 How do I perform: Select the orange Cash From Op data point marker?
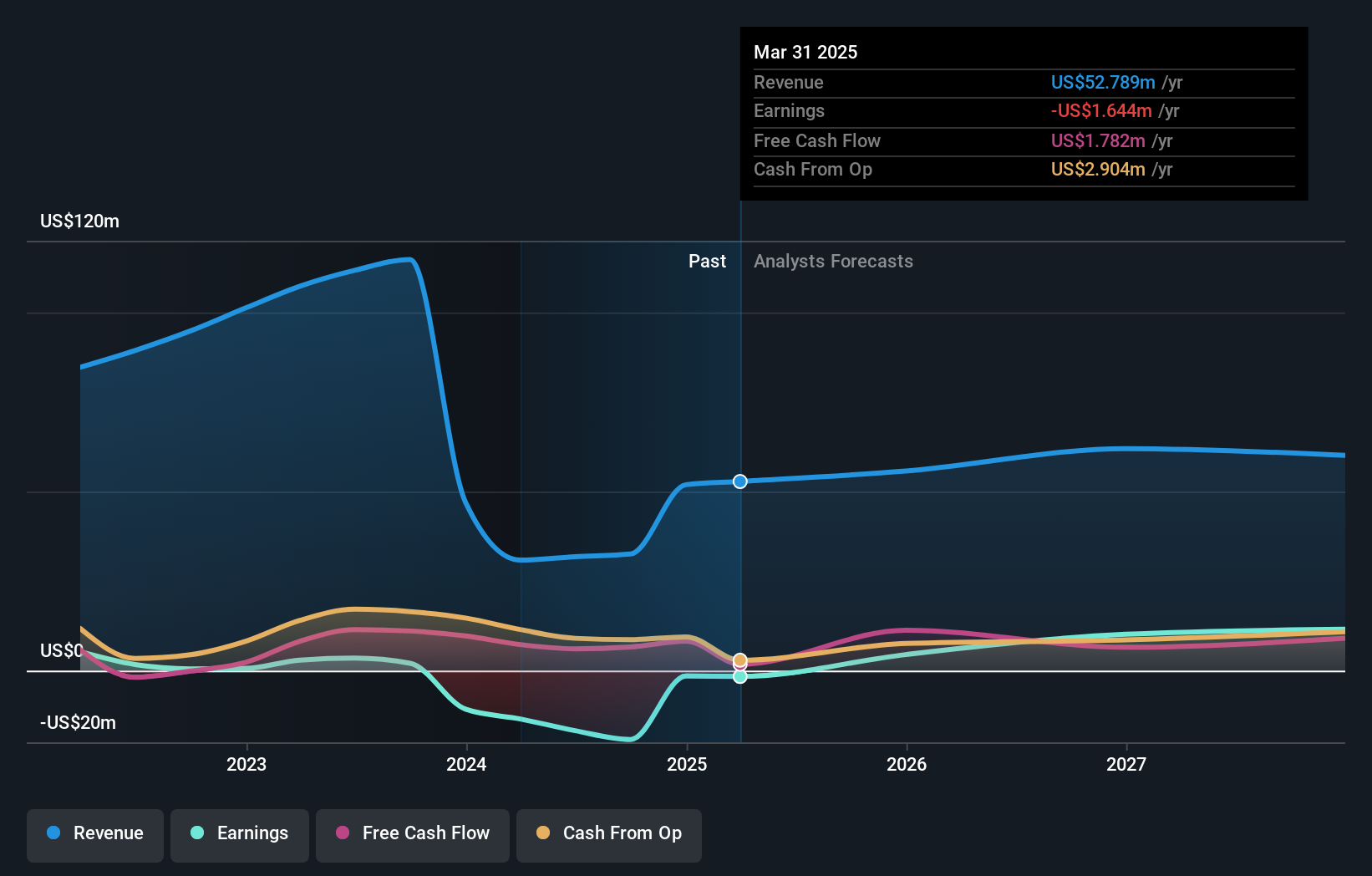(x=740, y=660)
